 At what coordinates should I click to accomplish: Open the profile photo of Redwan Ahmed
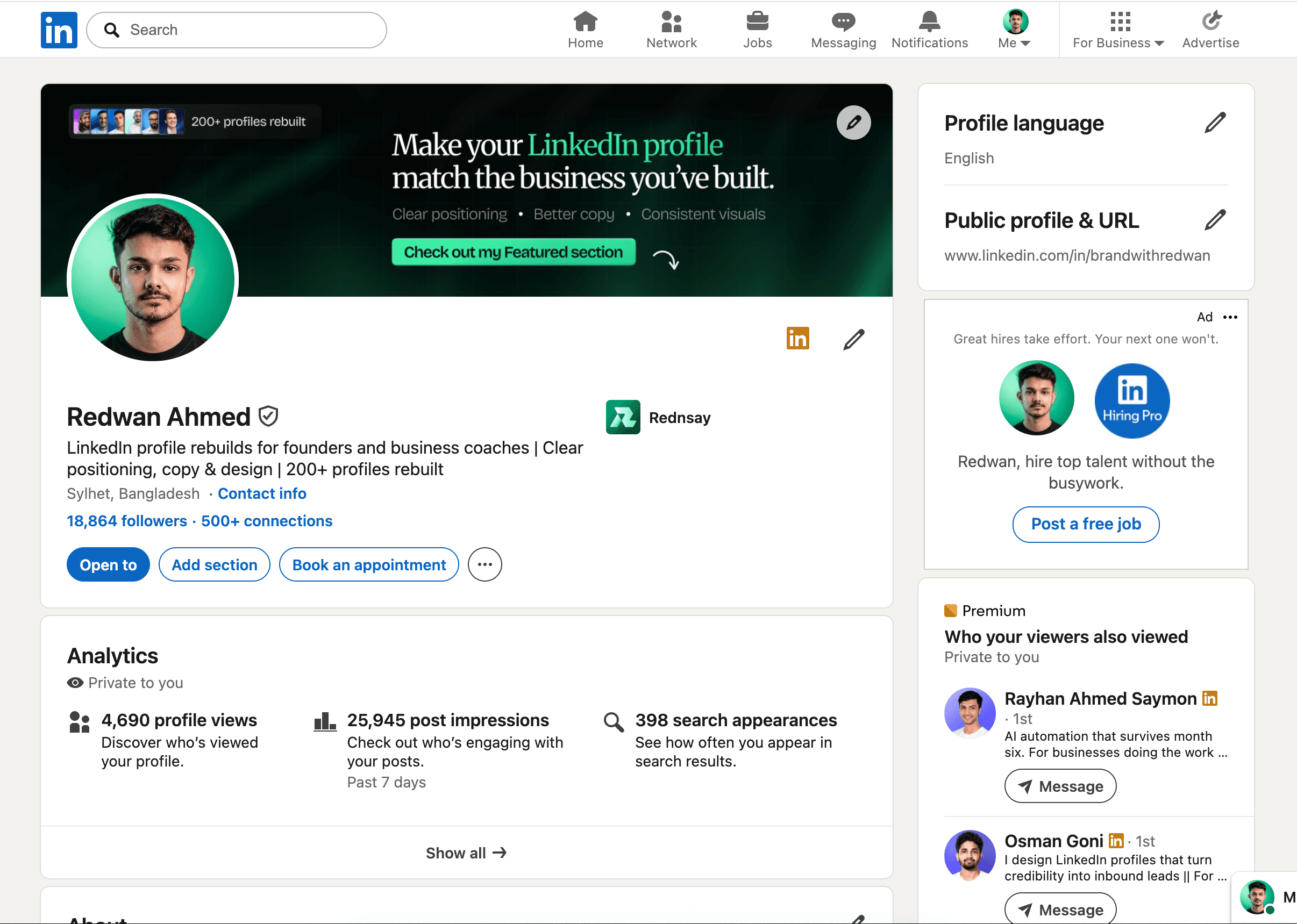[153, 279]
